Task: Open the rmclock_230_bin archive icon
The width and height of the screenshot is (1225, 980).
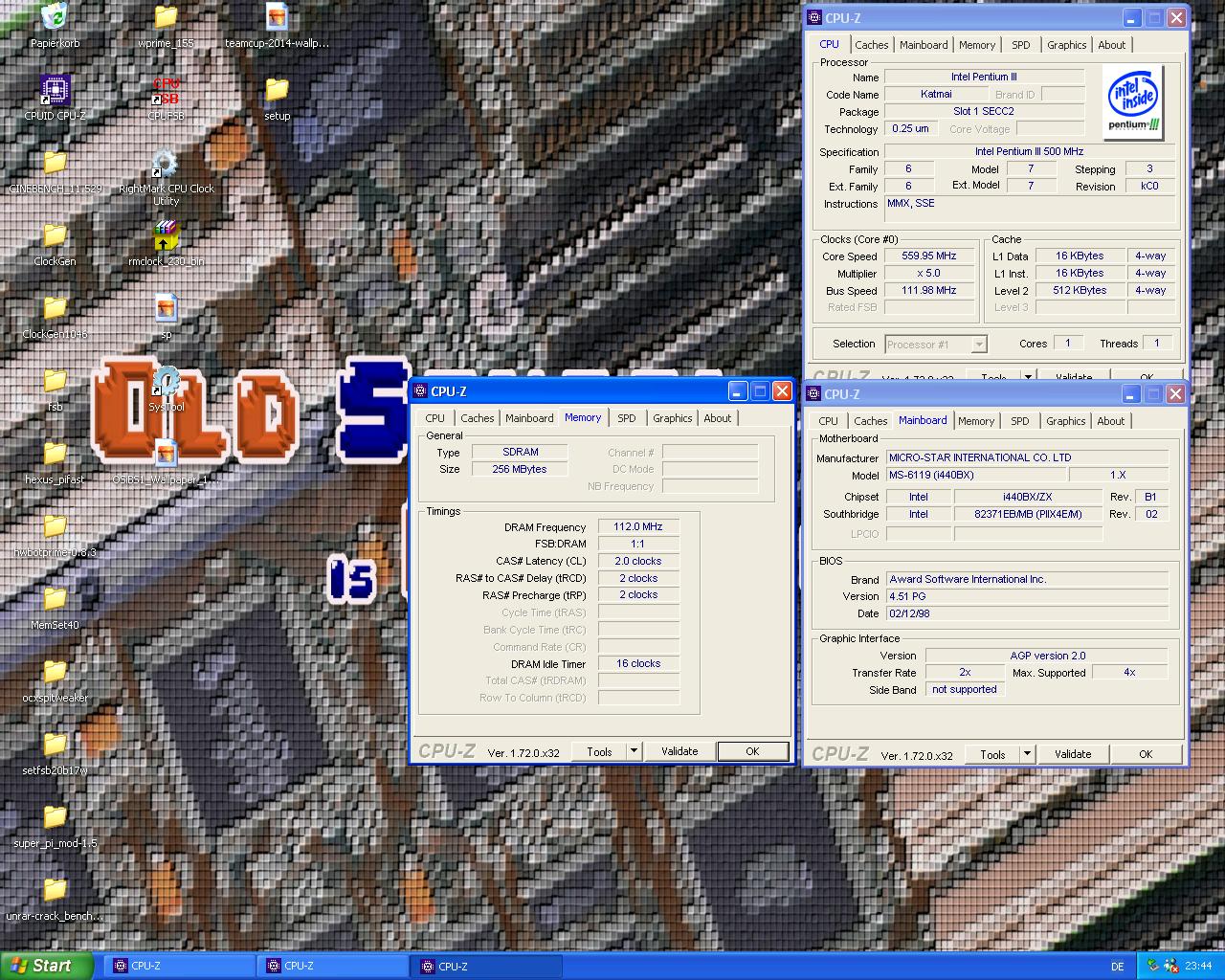Action: 166,235
